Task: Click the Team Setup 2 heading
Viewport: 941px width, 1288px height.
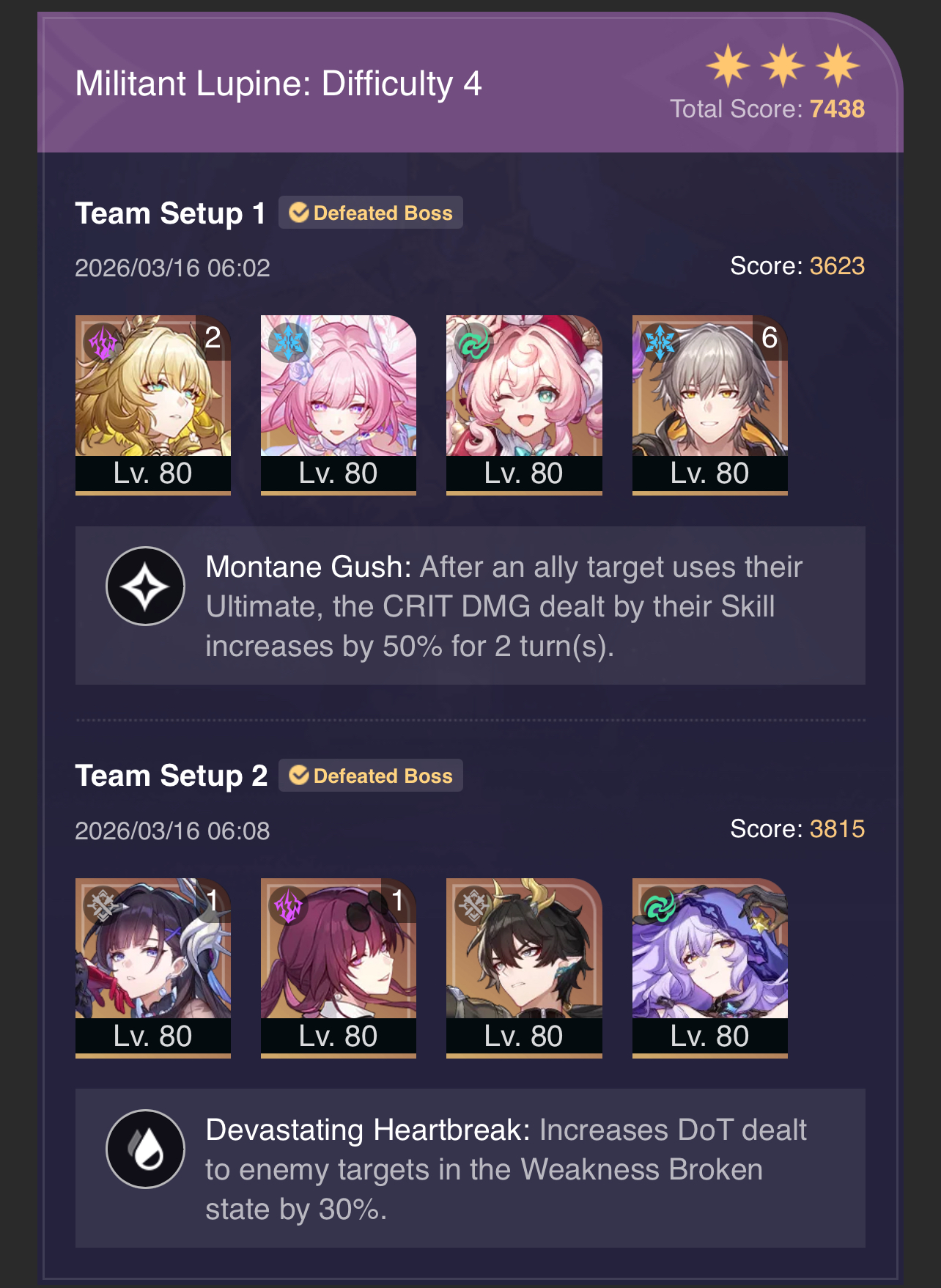Action: [171, 776]
